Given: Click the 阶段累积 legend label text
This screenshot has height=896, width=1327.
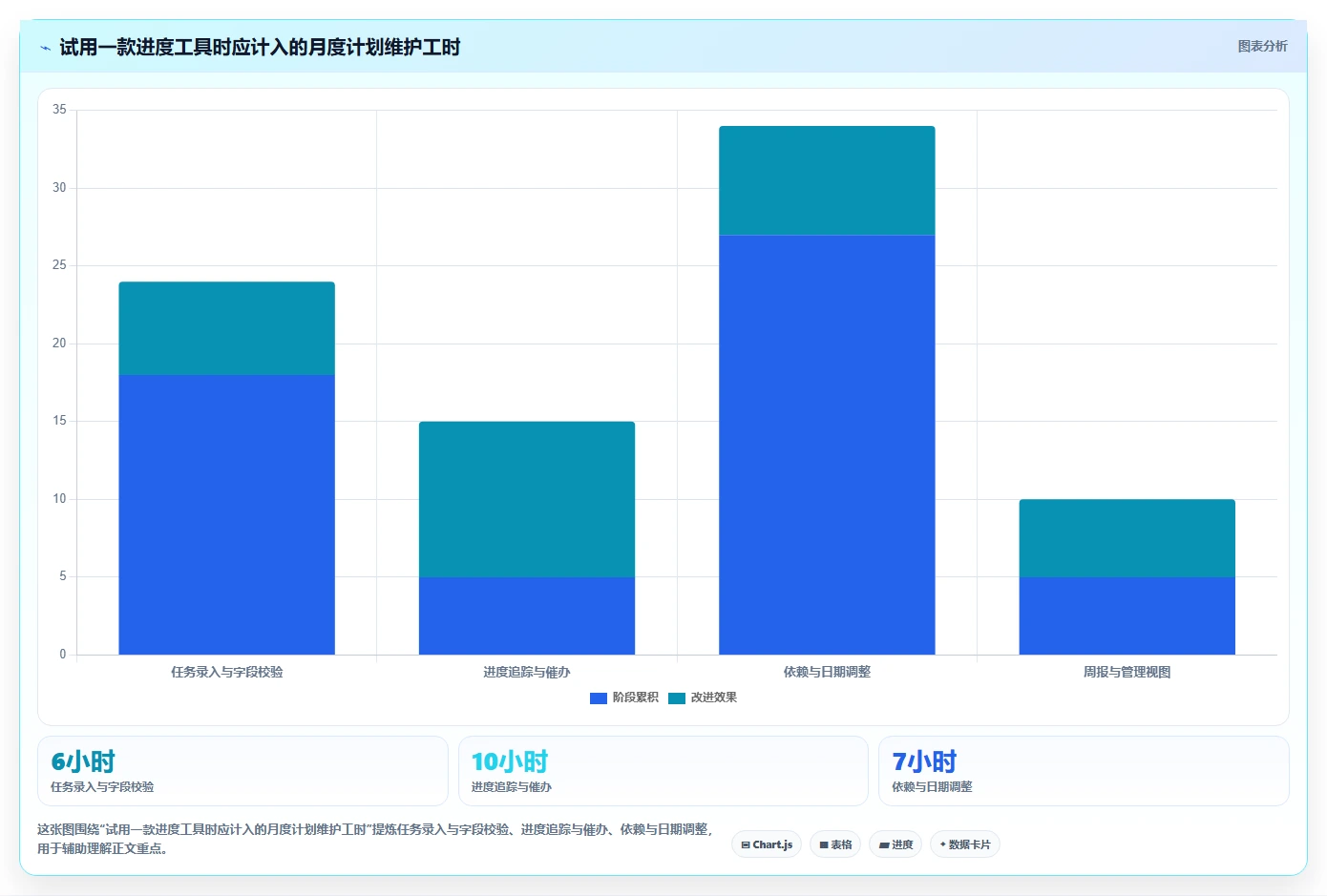Looking at the screenshot, I should click(636, 698).
